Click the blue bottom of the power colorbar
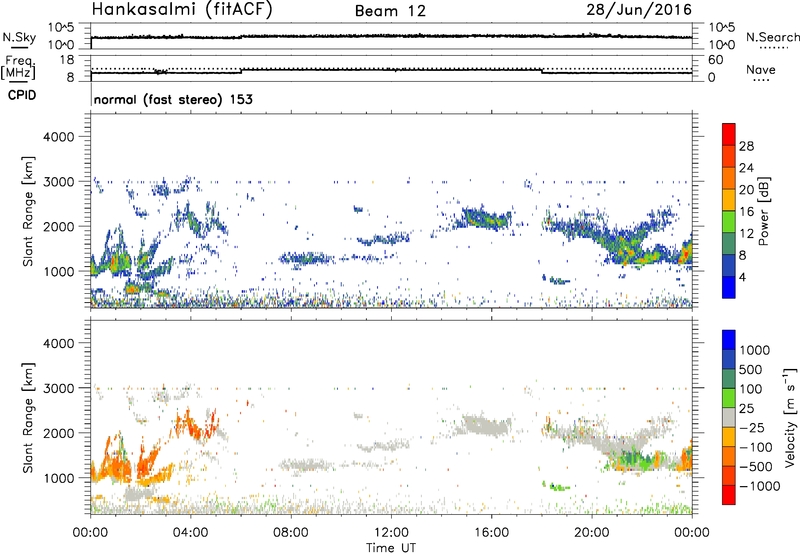The width and height of the screenshot is (800, 554). [x=729, y=287]
